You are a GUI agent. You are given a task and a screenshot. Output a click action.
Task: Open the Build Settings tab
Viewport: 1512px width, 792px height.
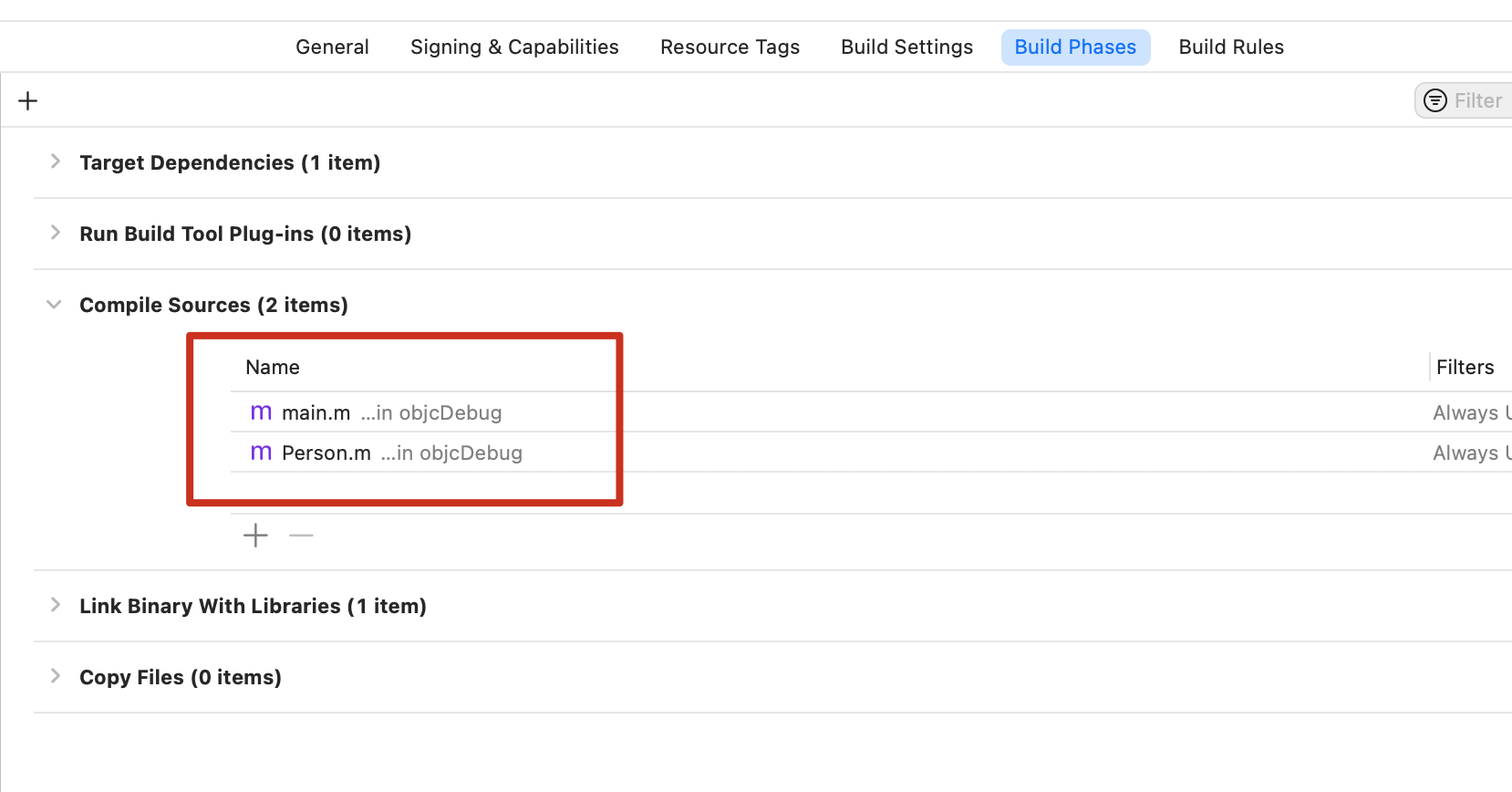pos(906,47)
